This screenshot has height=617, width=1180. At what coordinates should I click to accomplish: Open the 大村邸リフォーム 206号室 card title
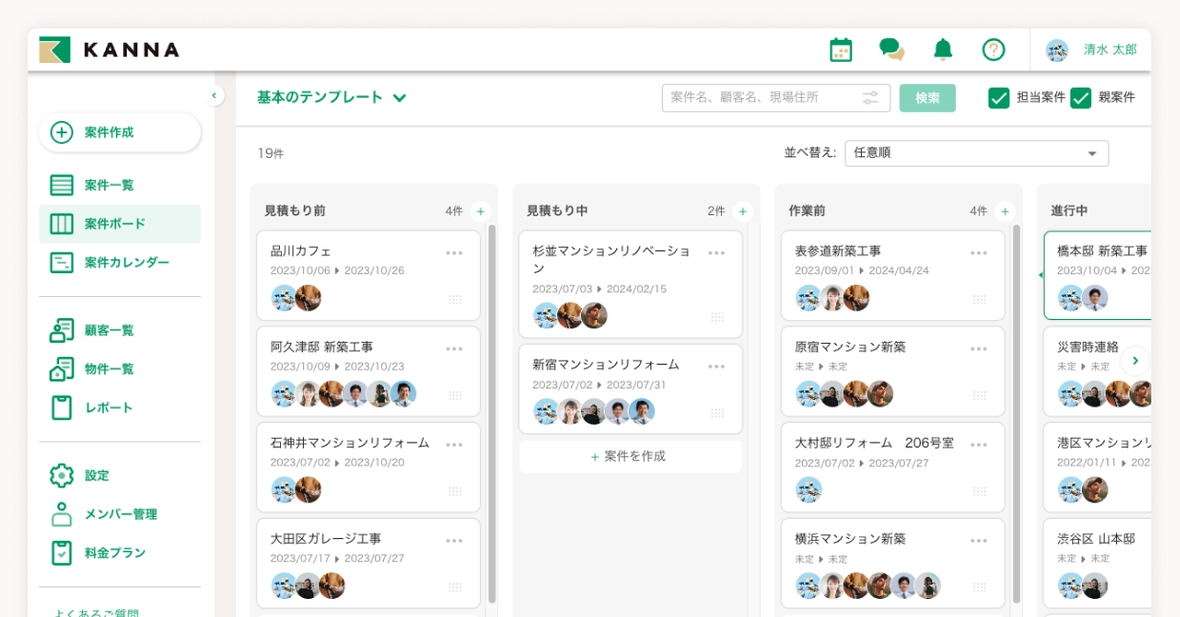click(x=874, y=443)
